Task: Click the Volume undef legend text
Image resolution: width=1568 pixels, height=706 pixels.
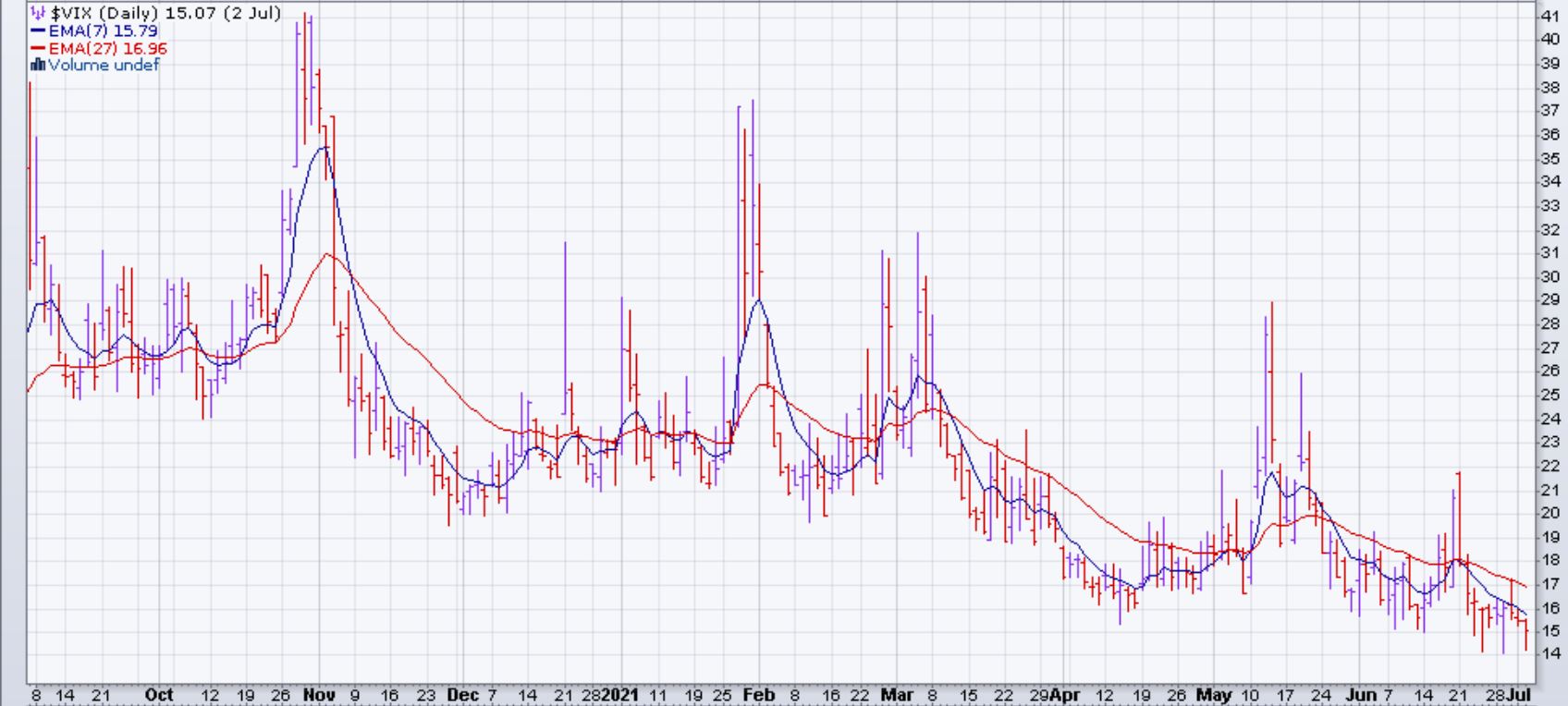Action: [104, 65]
